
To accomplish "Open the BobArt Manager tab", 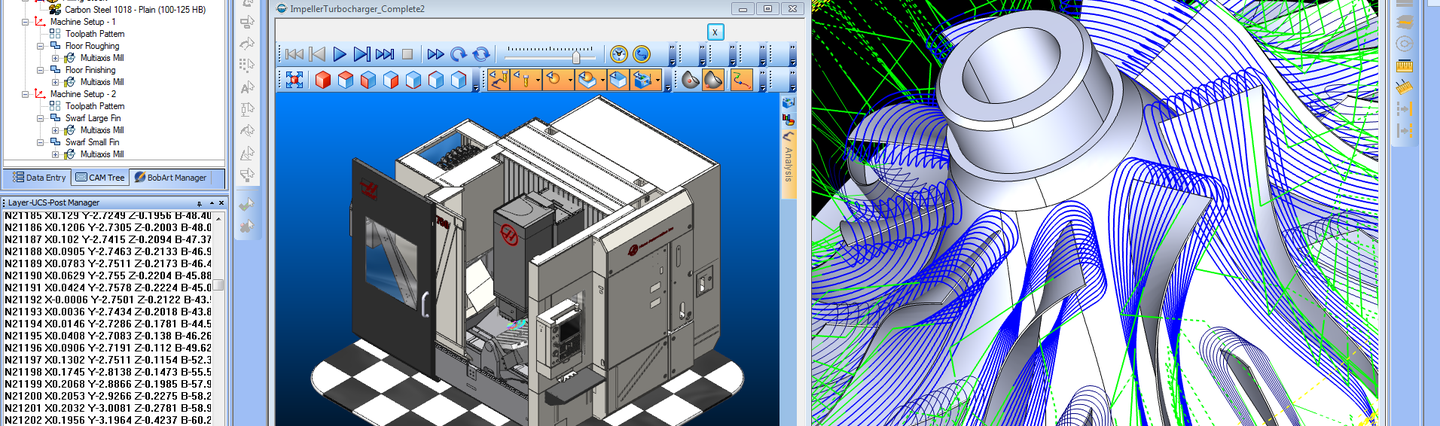I will click(170, 177).
